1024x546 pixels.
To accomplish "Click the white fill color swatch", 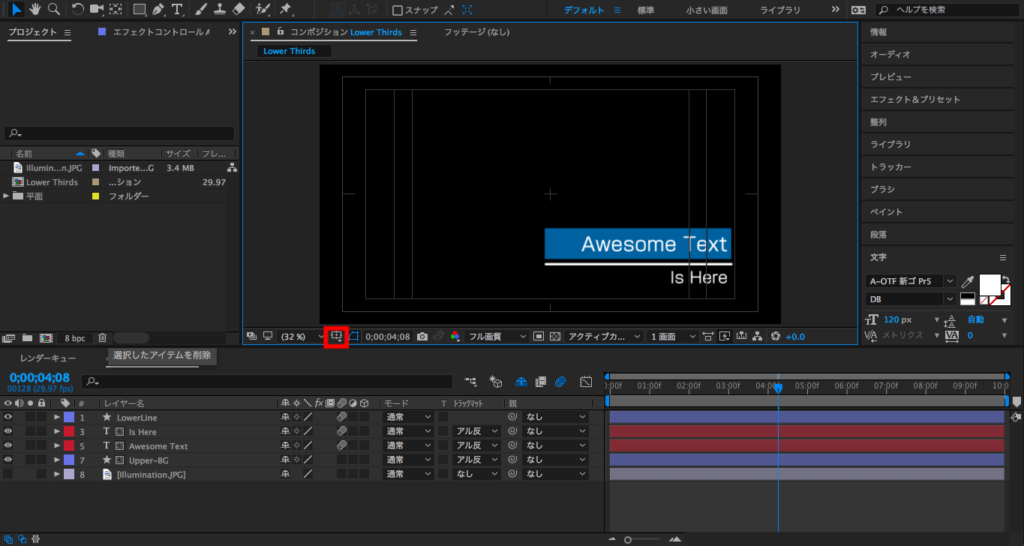I will pos(990,284).
